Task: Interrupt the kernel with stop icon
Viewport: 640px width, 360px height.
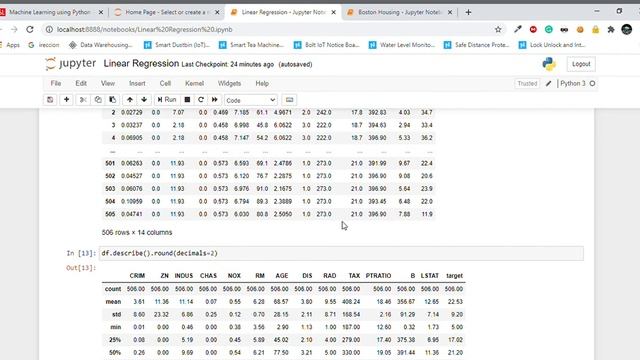Action: (187, 100)
